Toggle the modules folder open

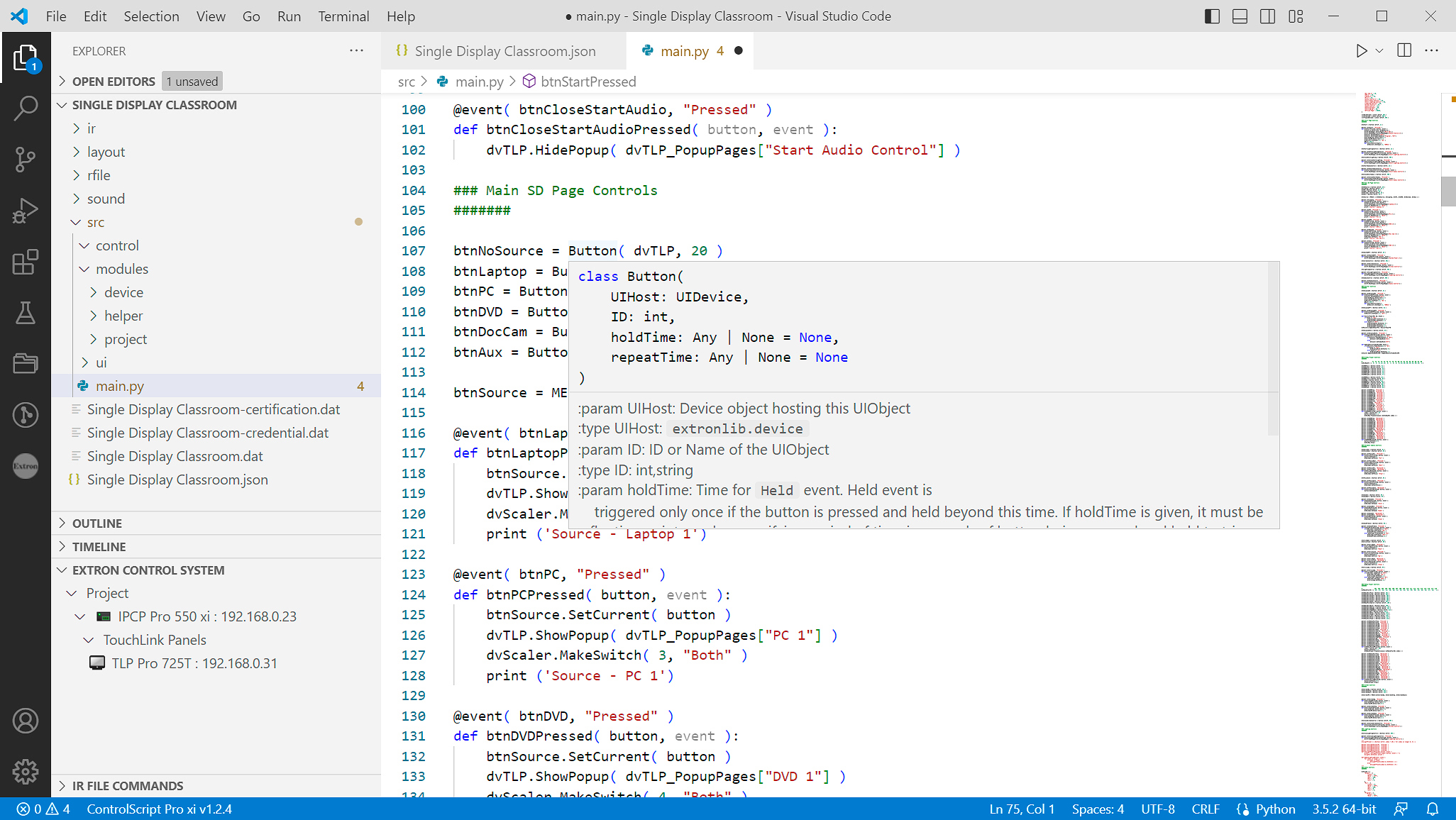(84, 268)
